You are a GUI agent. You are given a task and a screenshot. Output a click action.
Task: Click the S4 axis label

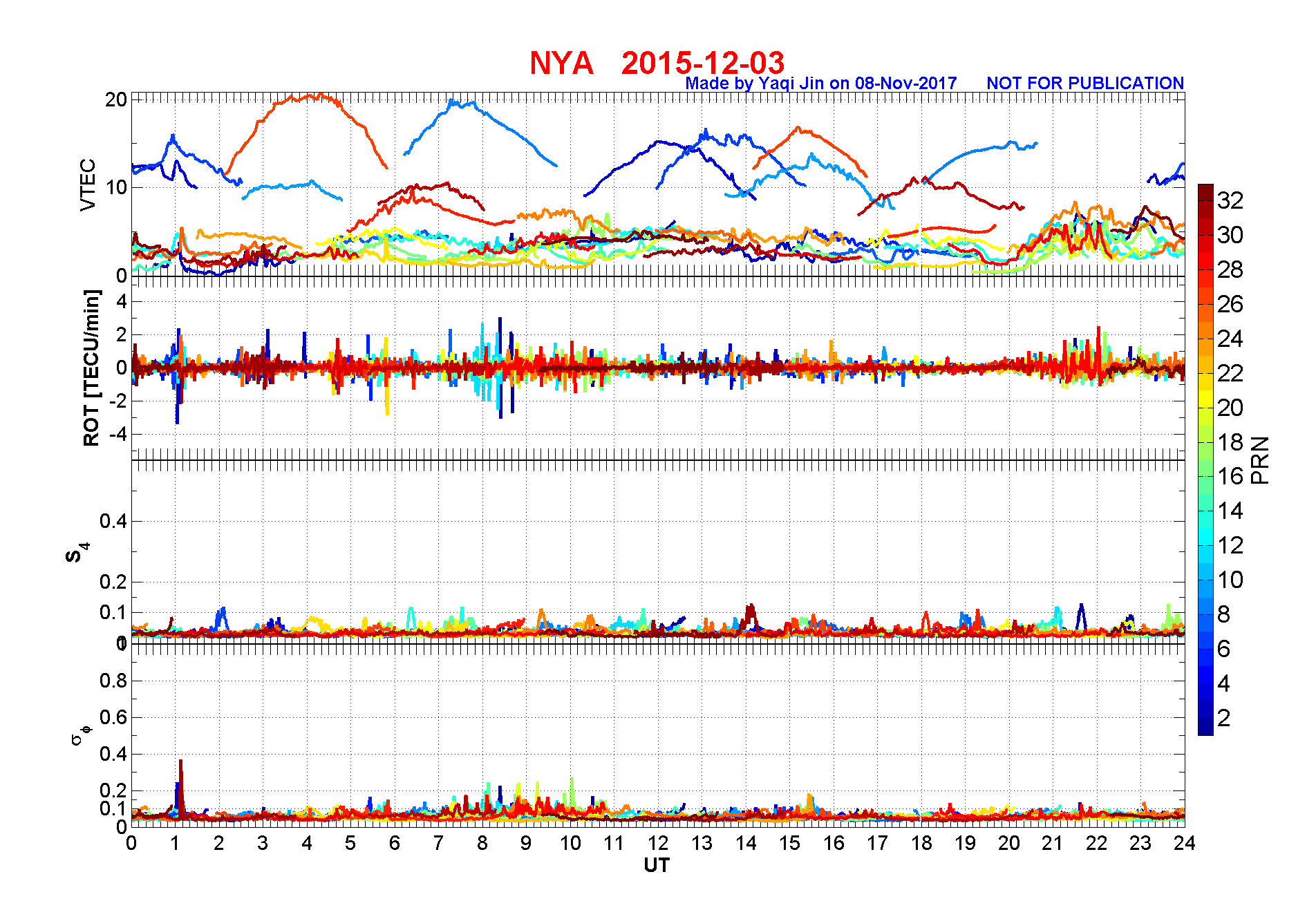[77, 552]
